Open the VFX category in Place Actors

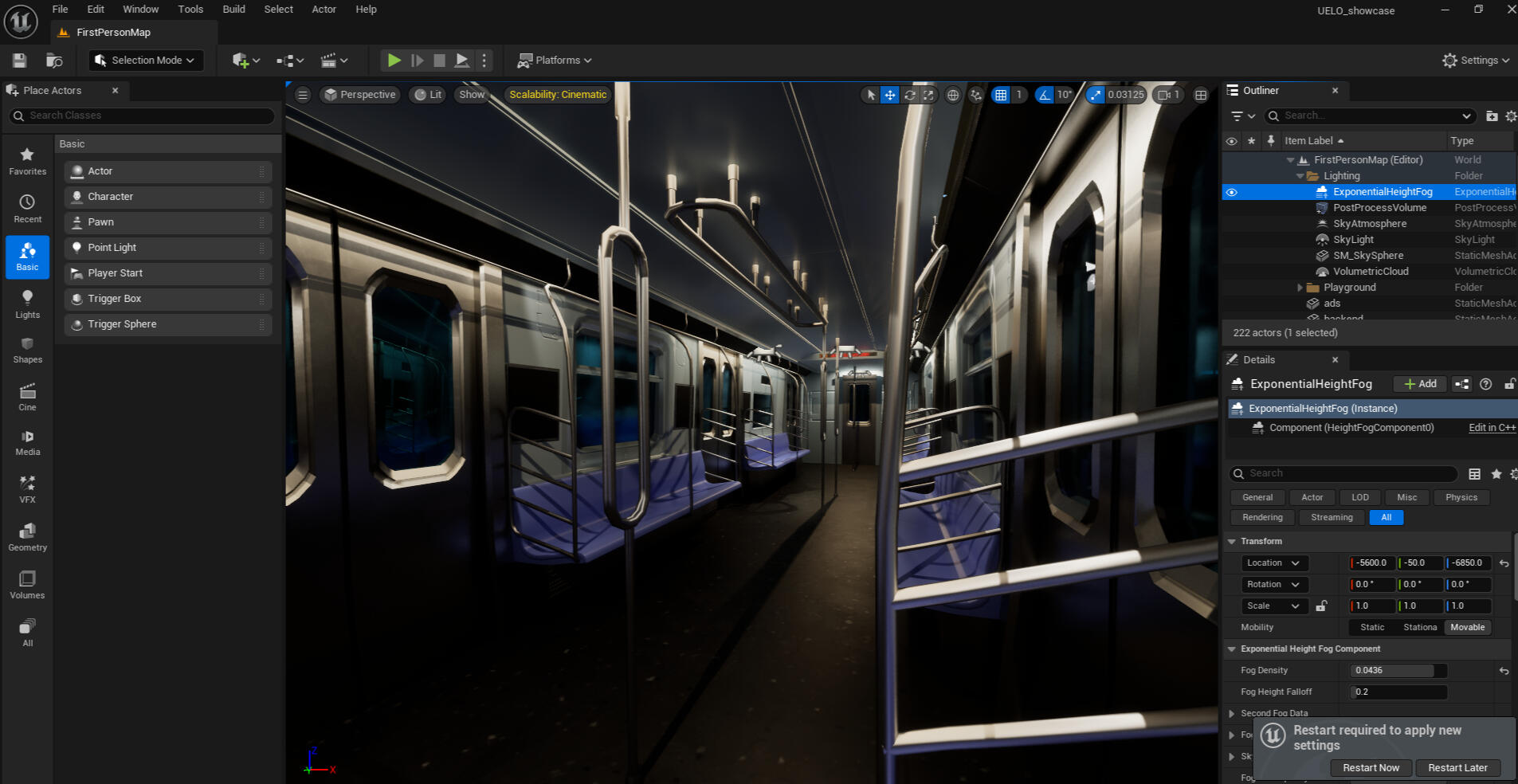tap(27, 489)
